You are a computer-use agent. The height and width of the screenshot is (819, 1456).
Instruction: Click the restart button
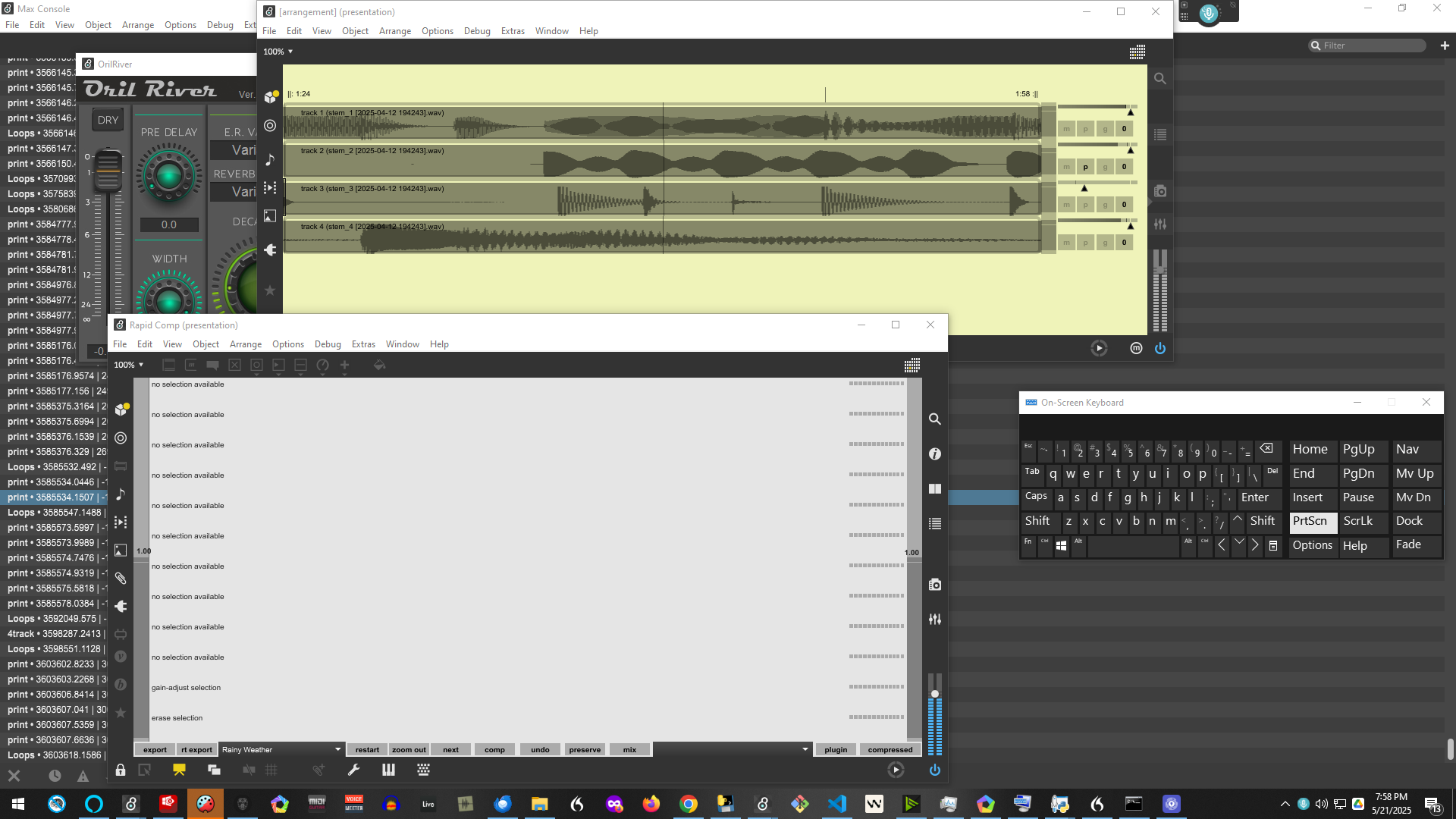point(367,749)
